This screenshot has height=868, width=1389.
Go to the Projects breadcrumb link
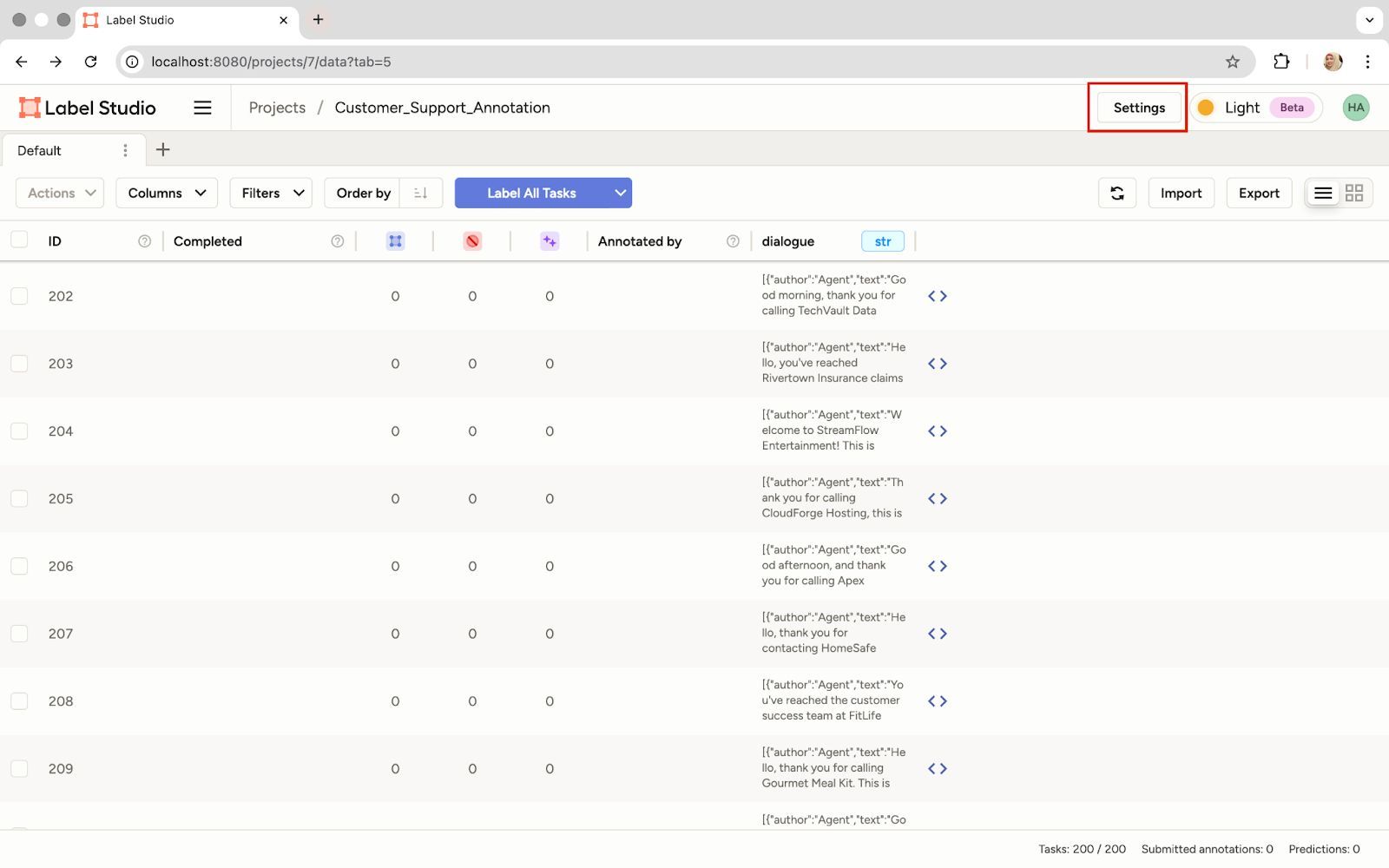(277, 108)
